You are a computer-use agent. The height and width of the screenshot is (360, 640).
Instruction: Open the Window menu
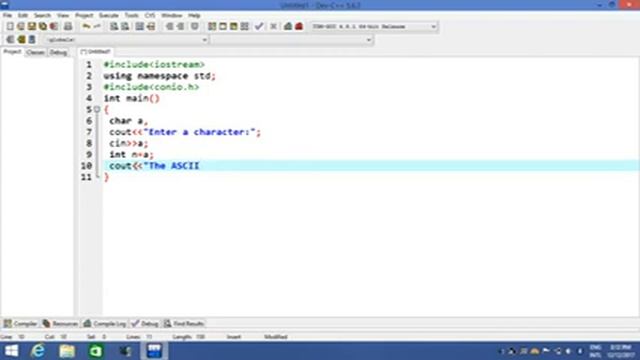171,16
